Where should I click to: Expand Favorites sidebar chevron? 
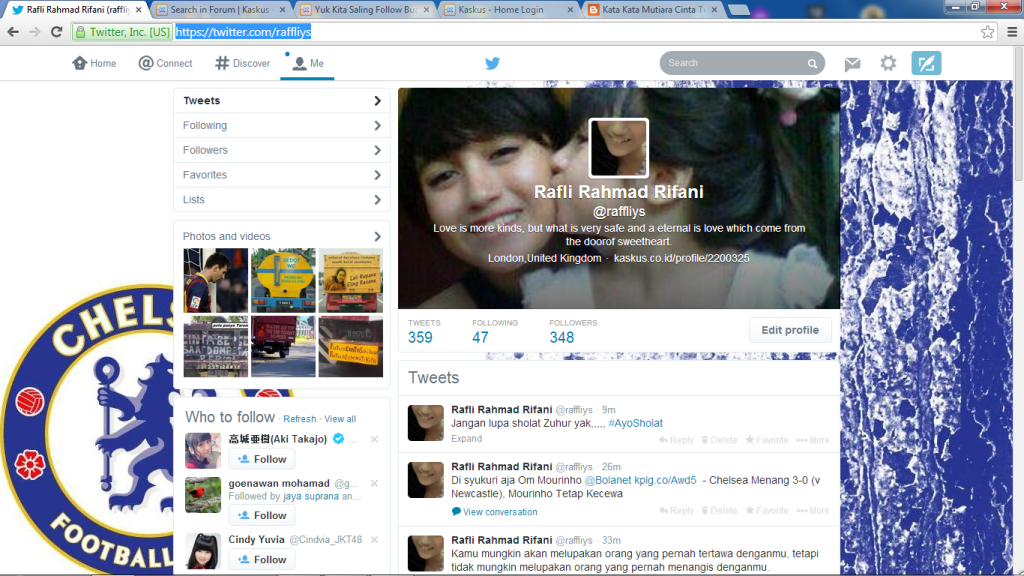[377, 175]
